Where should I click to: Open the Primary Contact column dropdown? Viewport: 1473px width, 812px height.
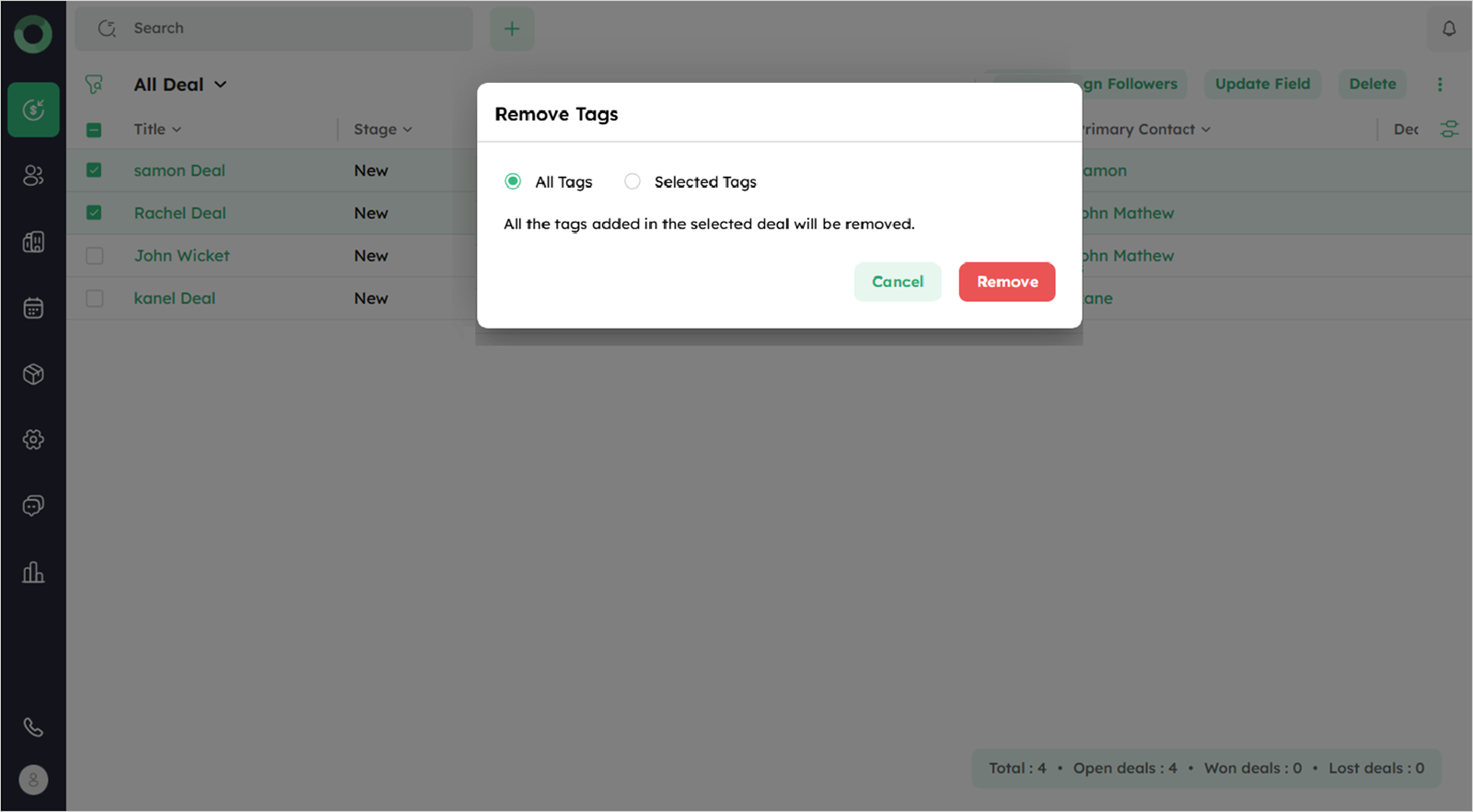point(1205,130)
